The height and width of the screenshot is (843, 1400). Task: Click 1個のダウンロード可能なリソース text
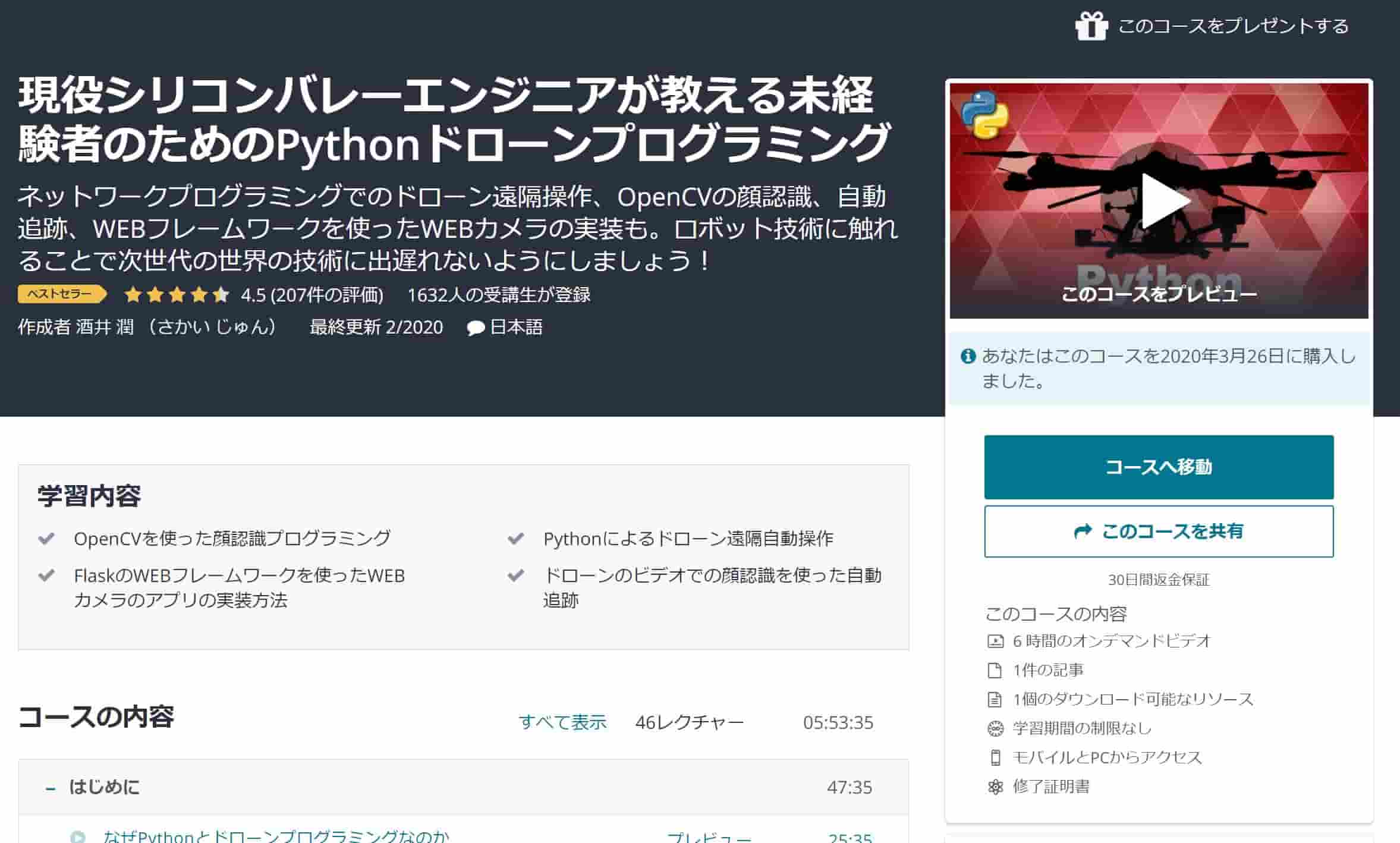tap(1133, 699)
